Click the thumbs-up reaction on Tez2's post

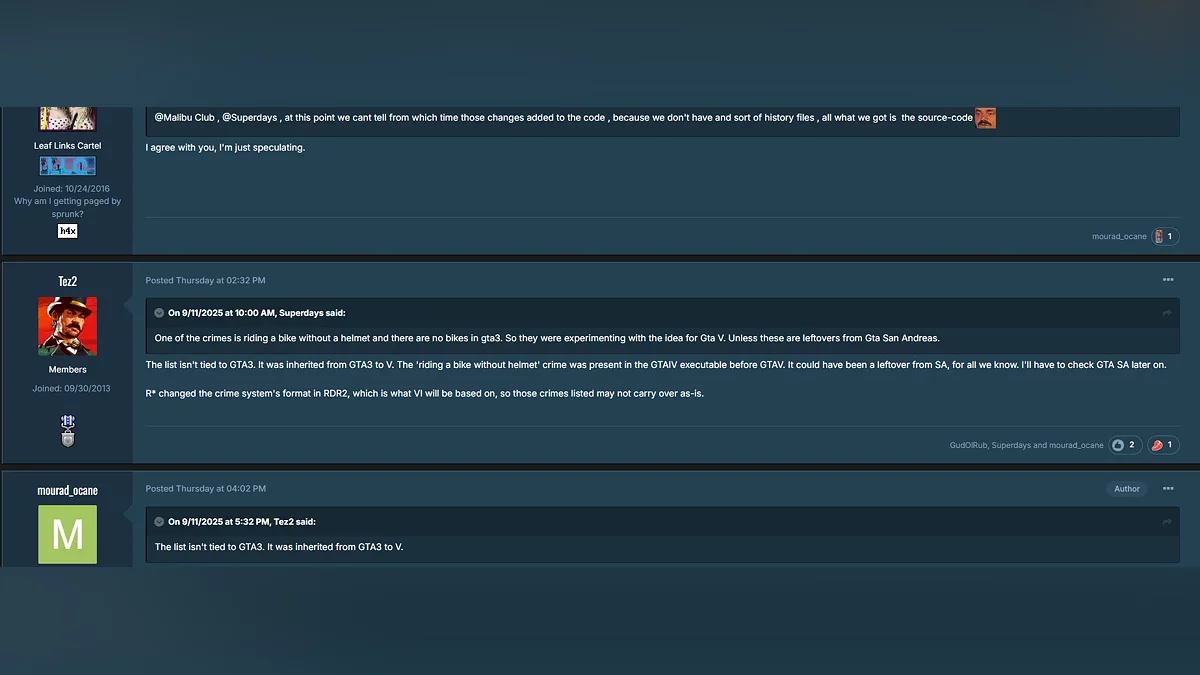tap(1118, 445)
